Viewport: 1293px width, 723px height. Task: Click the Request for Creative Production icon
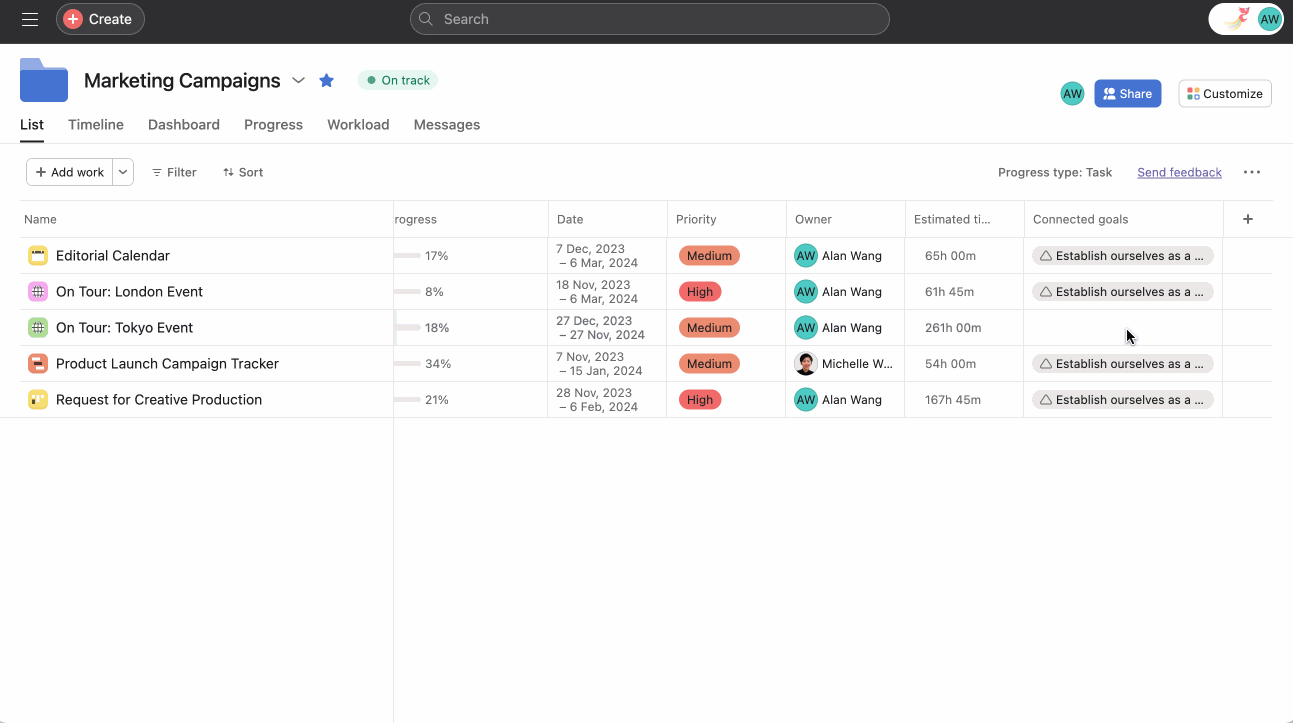point(38,400)
